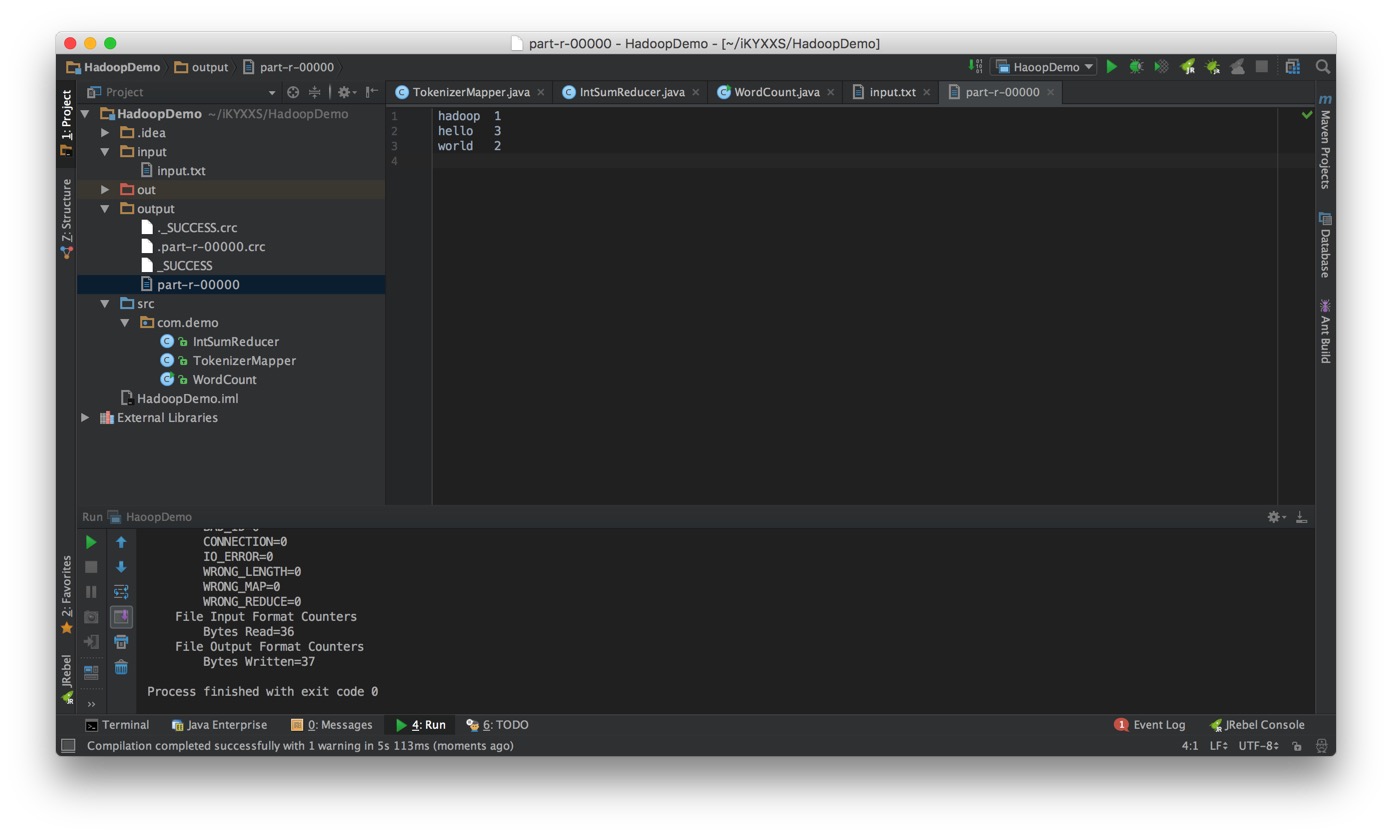1392x836 pixels.
Task: Expand the out folder in the project tree
Action: (105, 190)
